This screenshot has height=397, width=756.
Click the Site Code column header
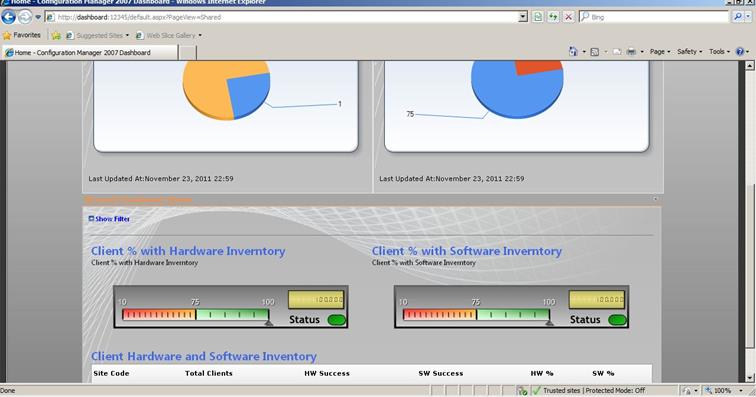click(111, 373)
